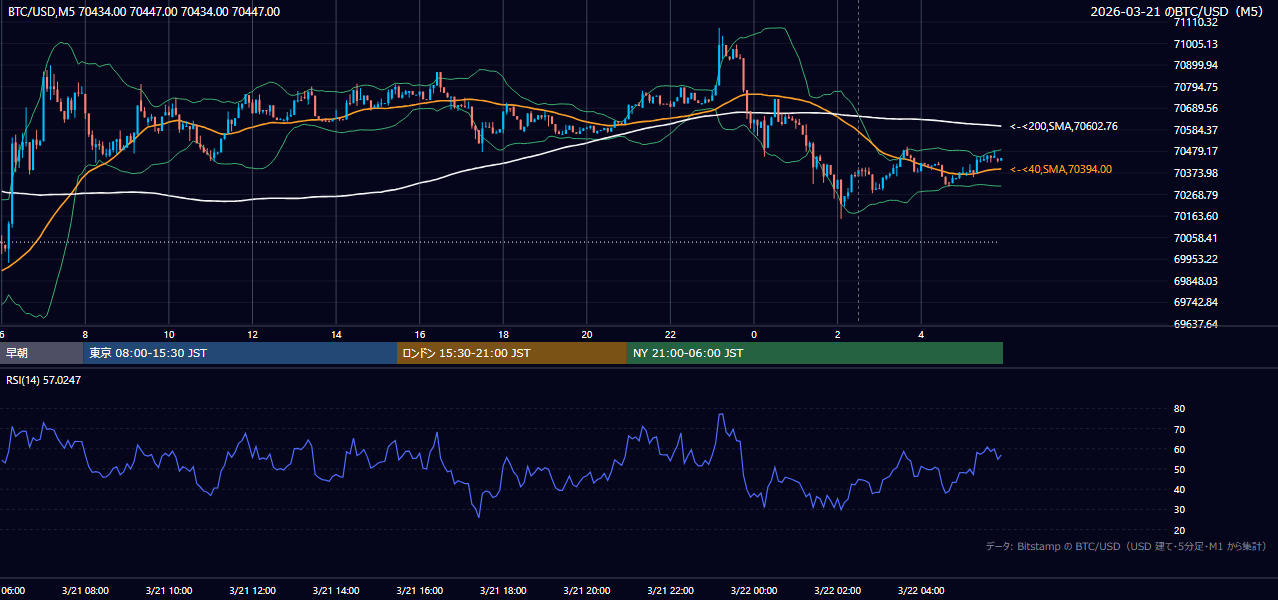1278x600 pixels.
Task: Click the BTC/USD,M5 OHLC header text
Action: pyautogui.click(x=144, y=11)
